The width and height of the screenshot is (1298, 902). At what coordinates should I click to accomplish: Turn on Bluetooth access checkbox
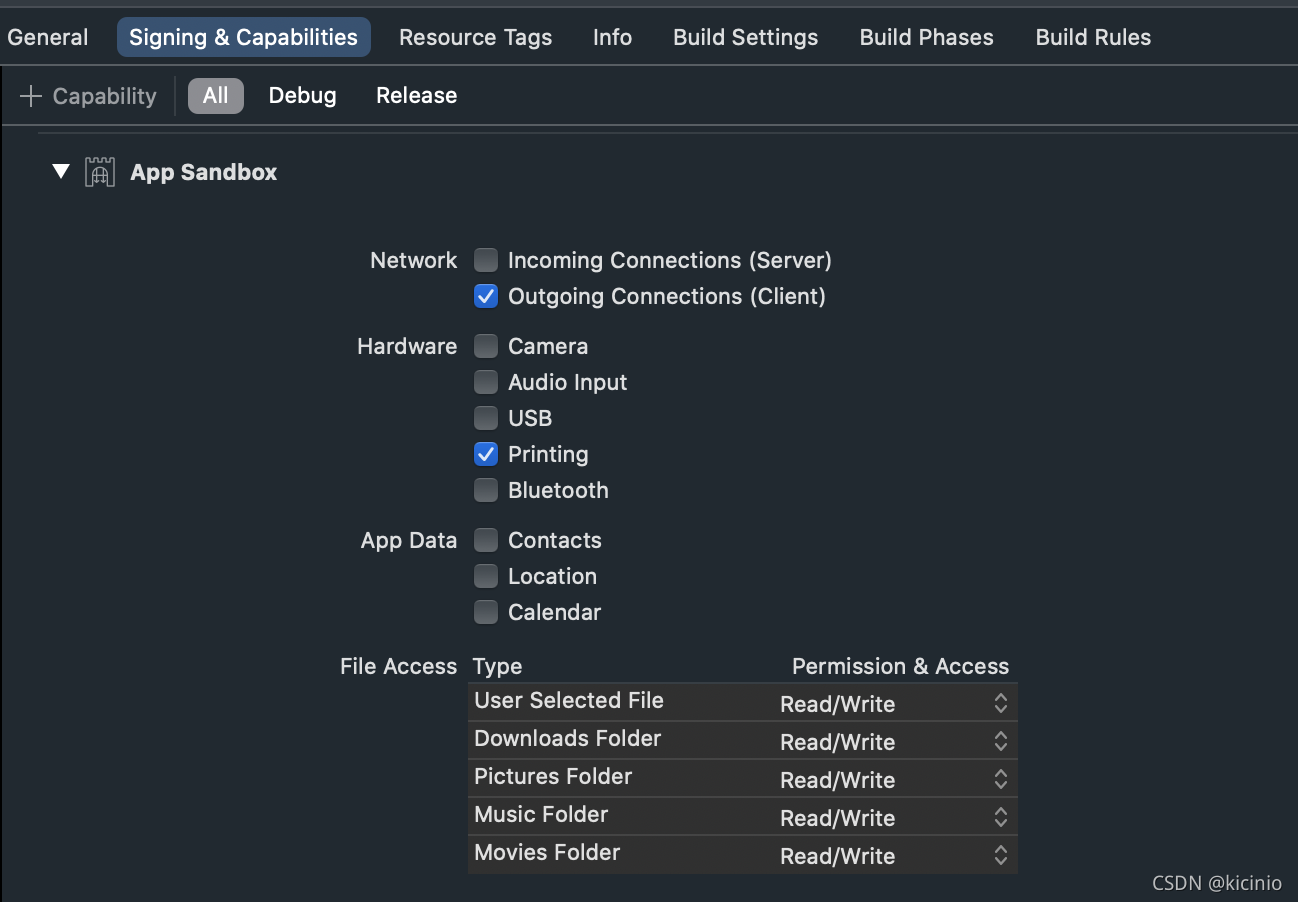coord(486,491)
